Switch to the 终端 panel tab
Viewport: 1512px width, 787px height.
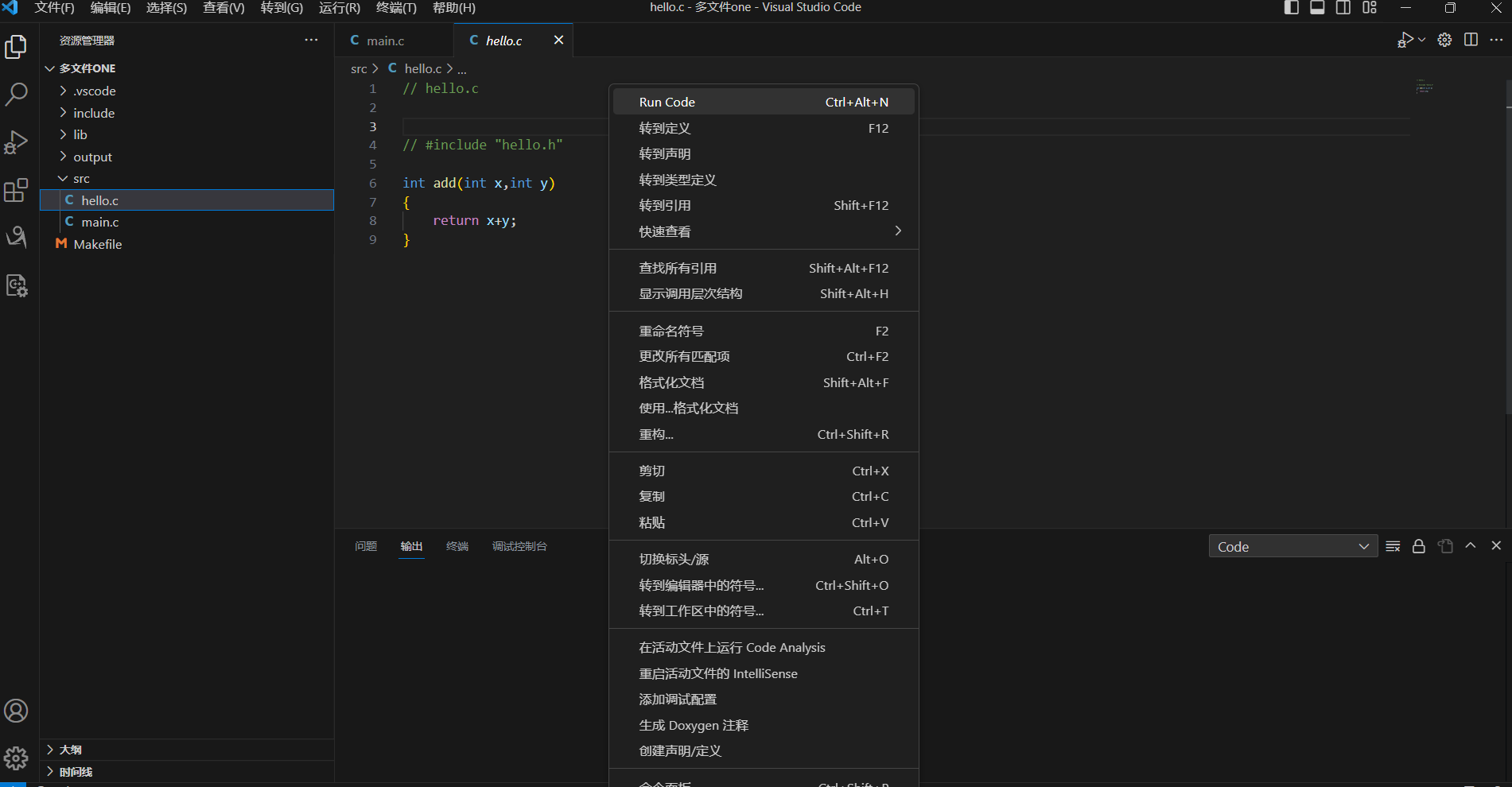click(x=457, y=546)
